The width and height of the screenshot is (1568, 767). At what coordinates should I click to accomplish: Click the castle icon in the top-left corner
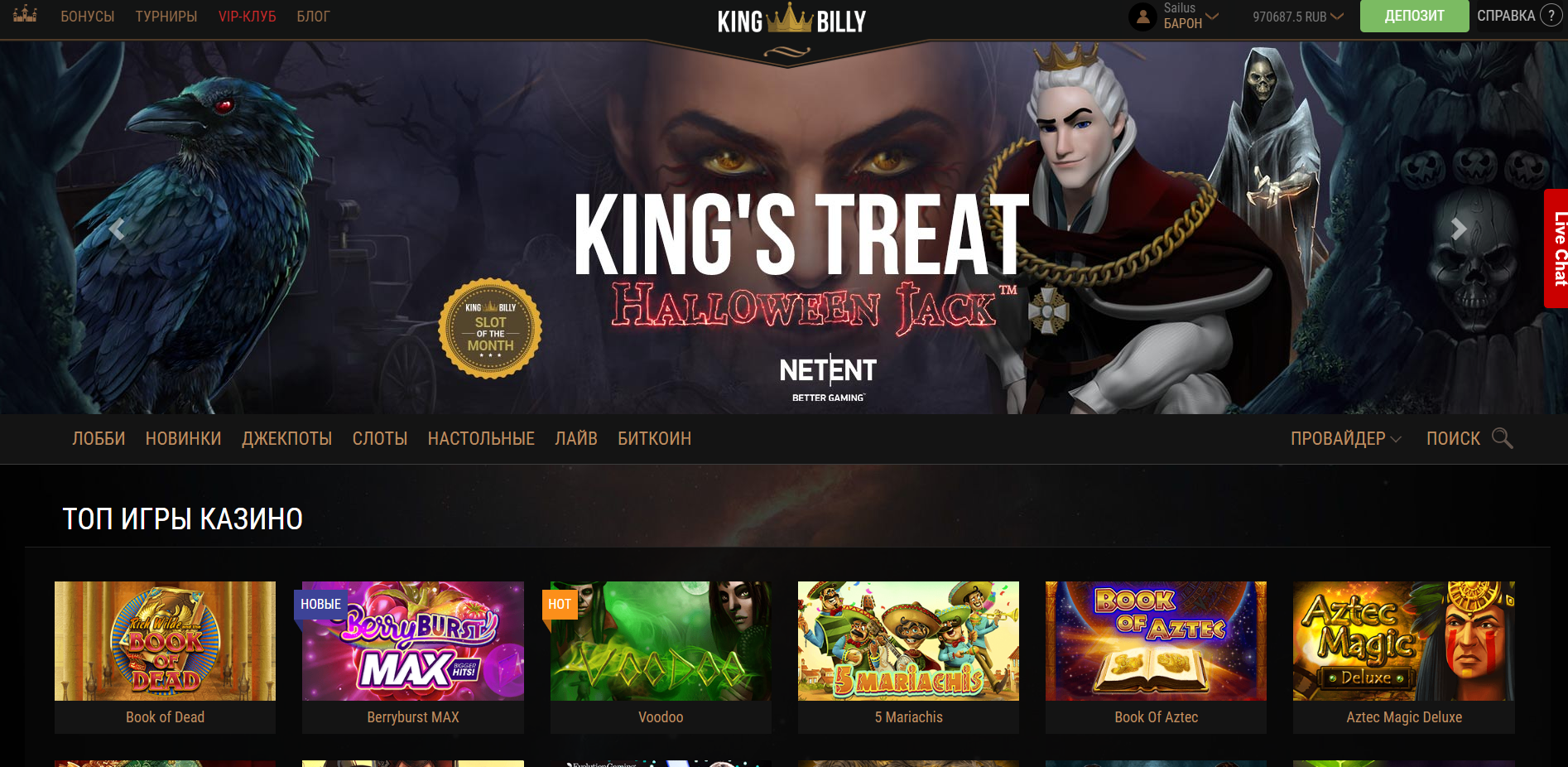point(25,14)
